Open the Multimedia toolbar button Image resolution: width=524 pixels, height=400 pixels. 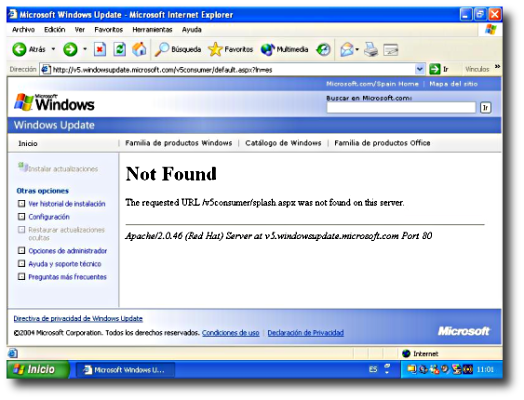pos(285,49)
